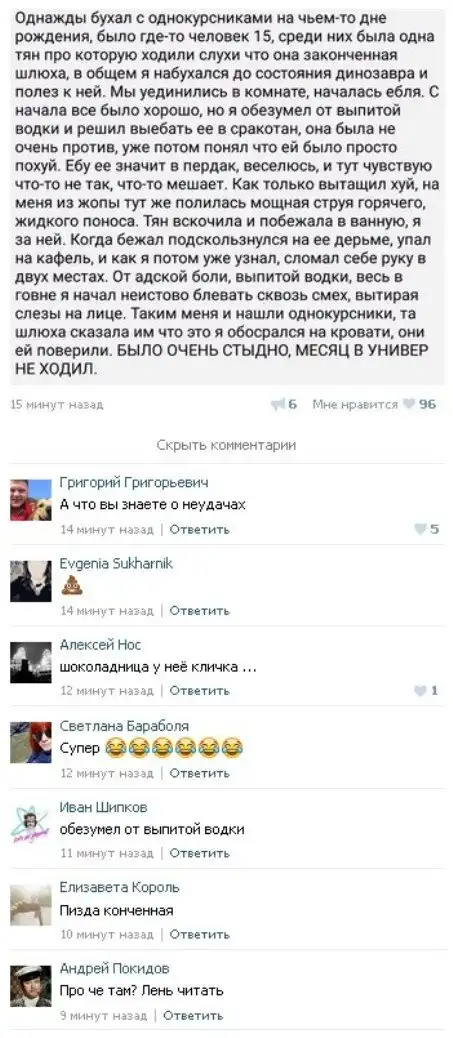Click the repost megaphone icon with 6
Screen dimensions: 453x1038
[x=278, y=404]
